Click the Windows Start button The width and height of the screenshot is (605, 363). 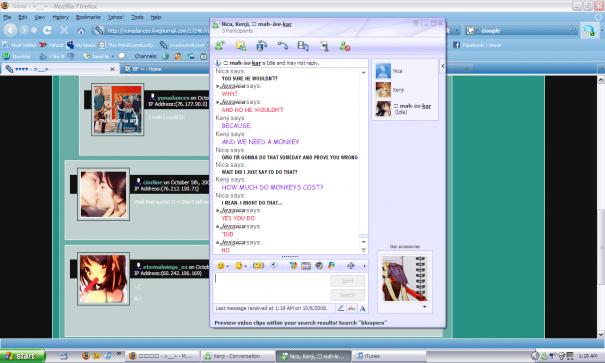22,356
